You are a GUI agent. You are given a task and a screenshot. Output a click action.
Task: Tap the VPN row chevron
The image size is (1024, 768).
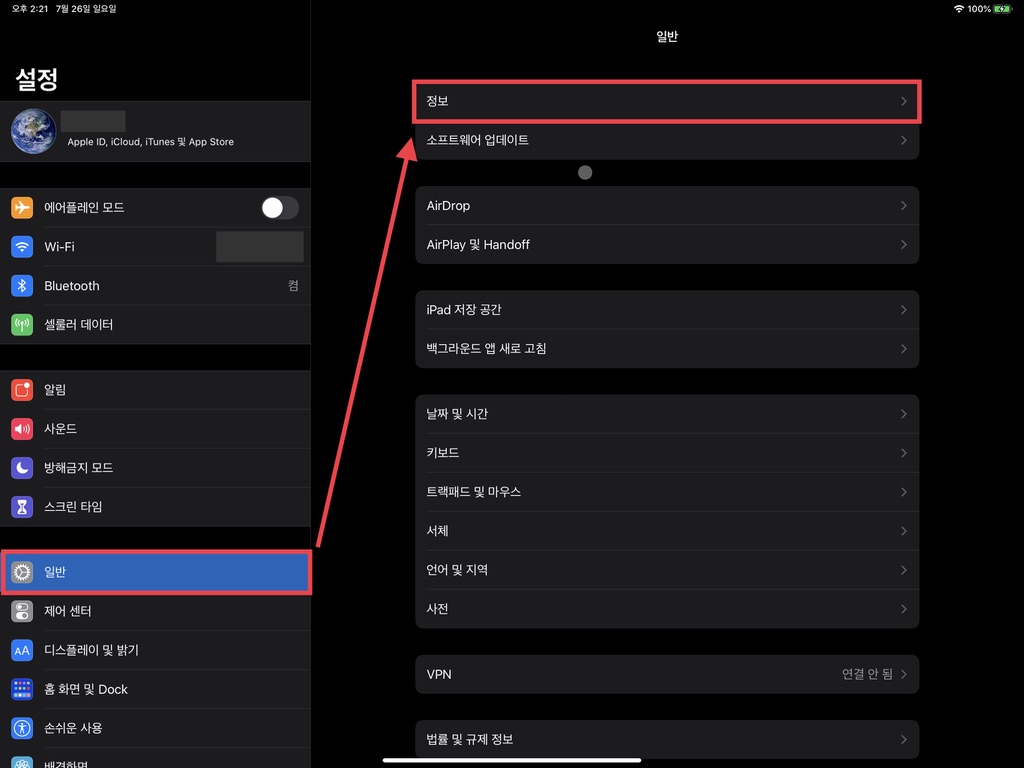[x=904, y=674]
